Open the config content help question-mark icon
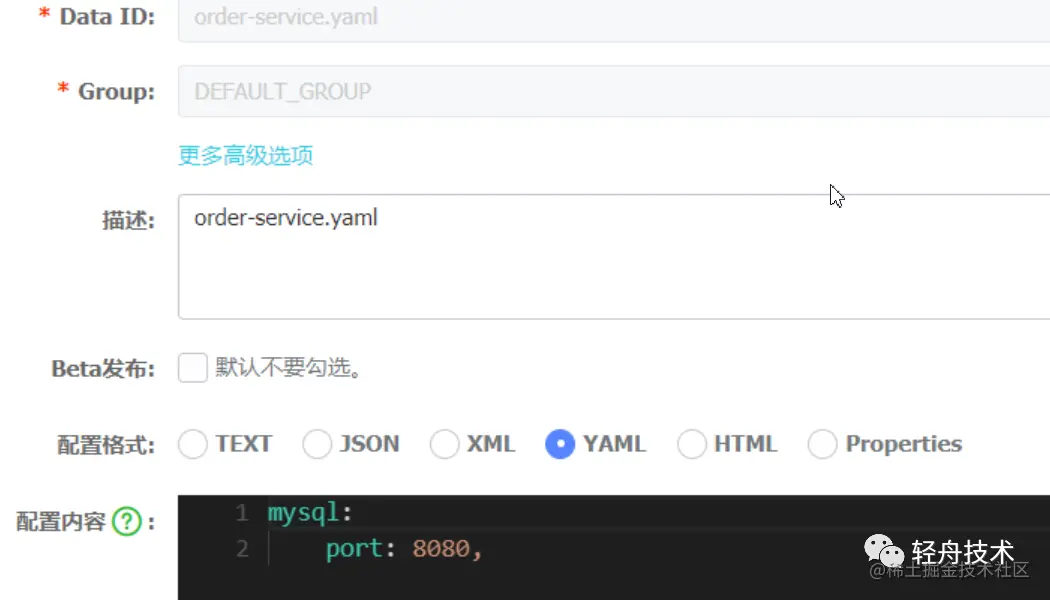1050x600 pixels. point(127,522)
